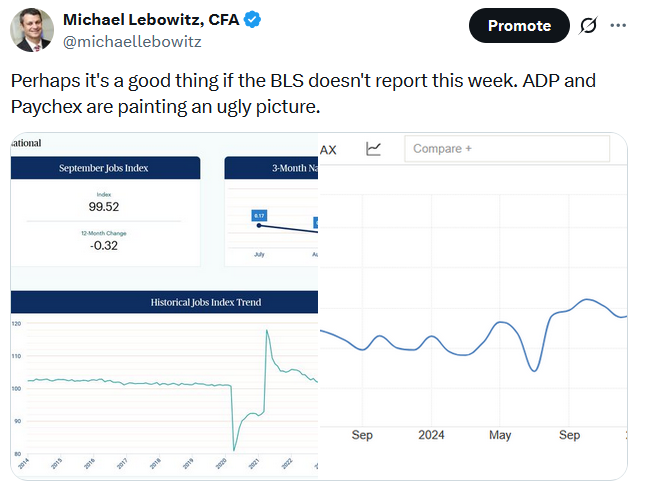
Task: Click the 99.52 index value
Action: coord(104,207)
